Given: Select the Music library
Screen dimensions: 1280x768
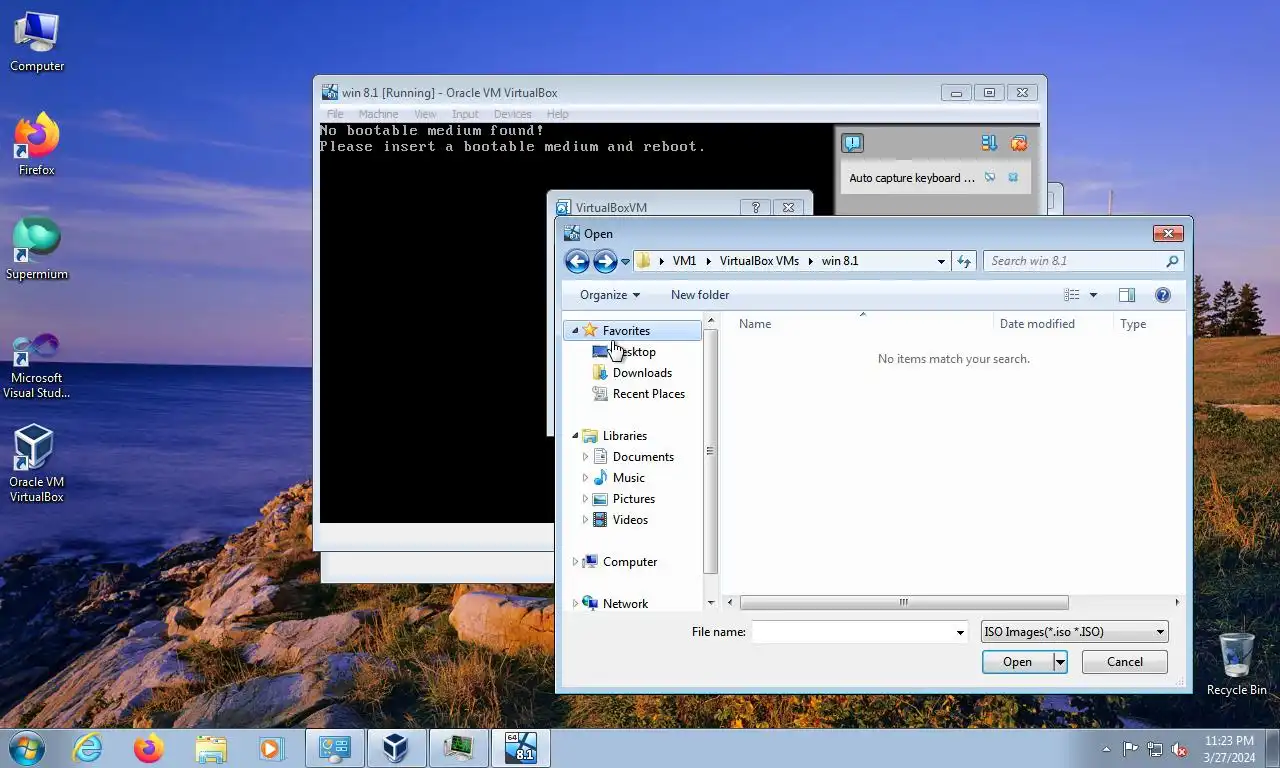Looking at the screenshot, I should [x=629, y=478].
